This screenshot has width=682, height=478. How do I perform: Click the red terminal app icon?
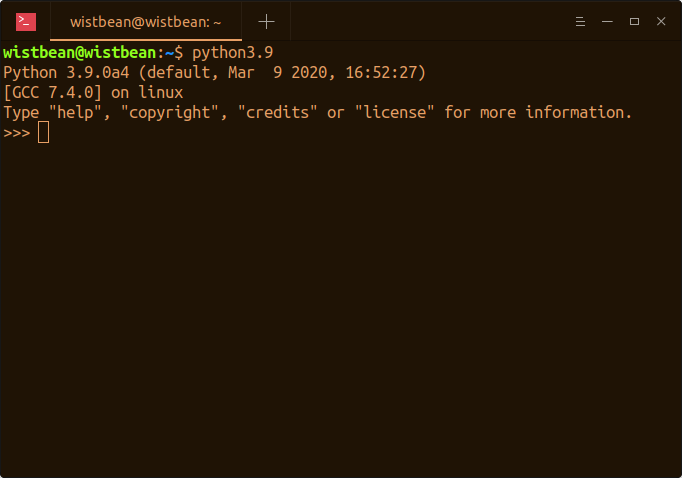26,22
